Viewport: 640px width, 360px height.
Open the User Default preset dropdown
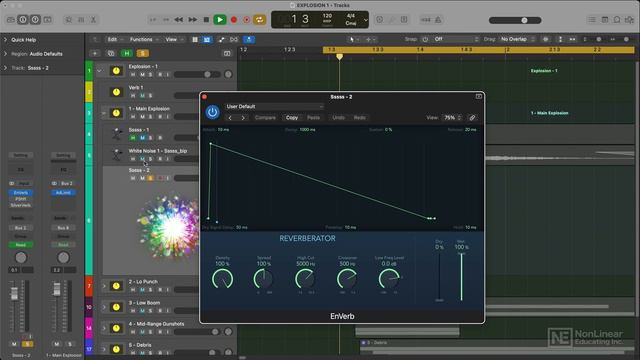(274, 107)
